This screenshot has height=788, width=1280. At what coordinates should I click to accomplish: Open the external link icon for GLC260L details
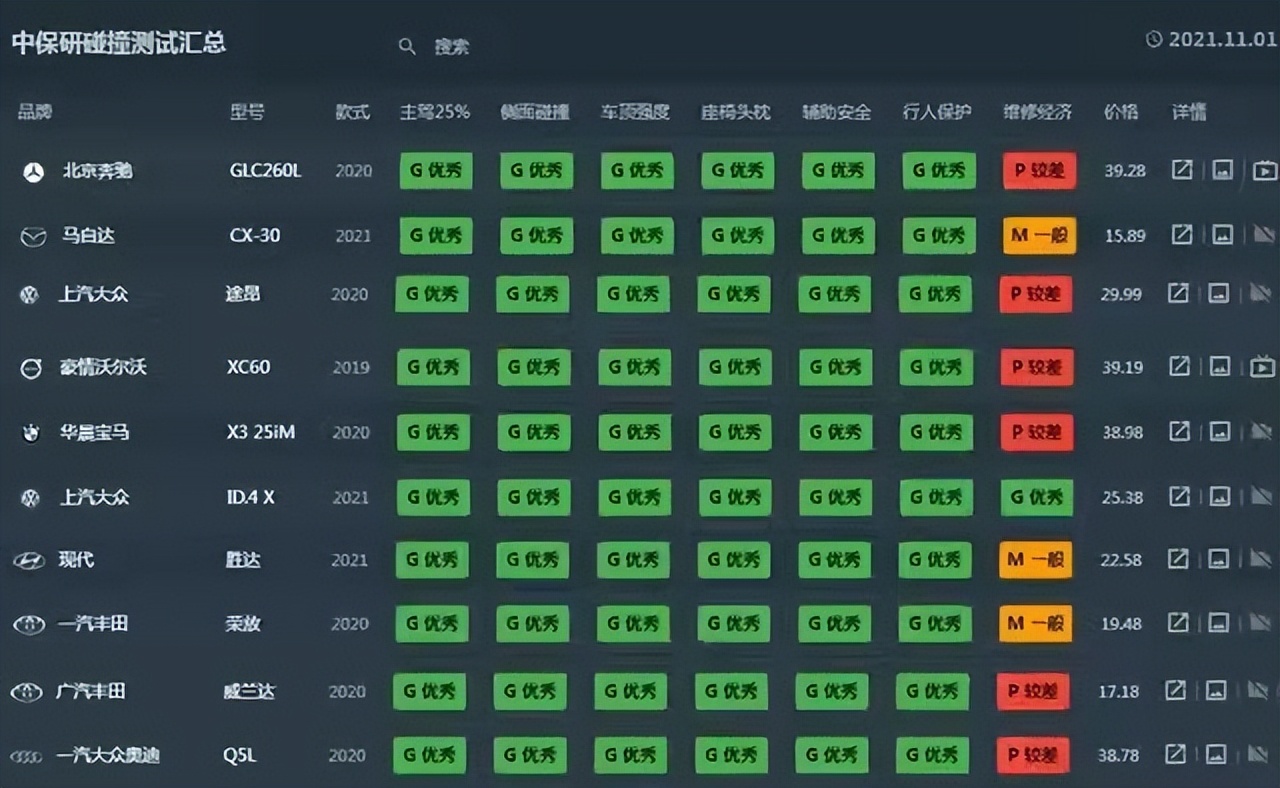[1181, 170]
